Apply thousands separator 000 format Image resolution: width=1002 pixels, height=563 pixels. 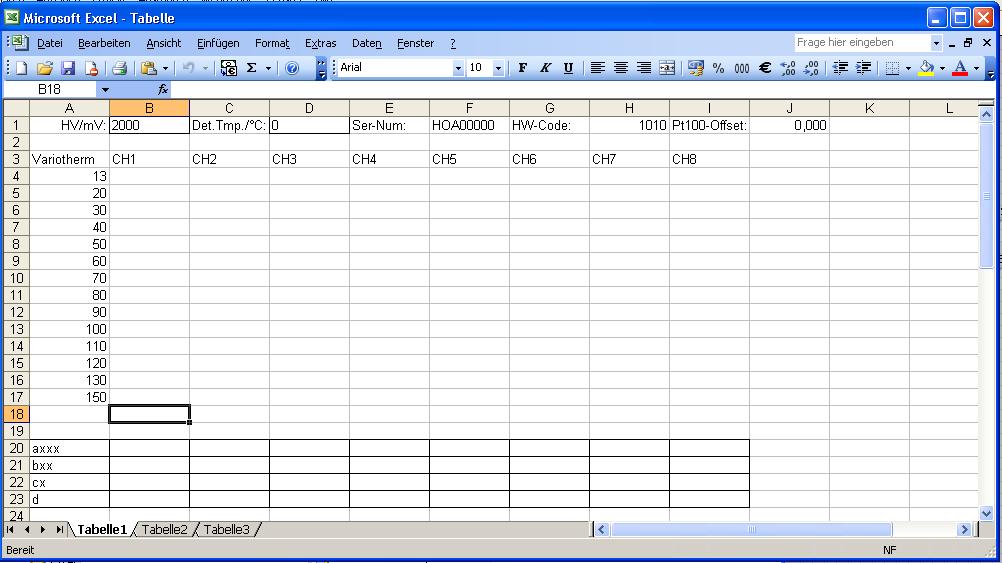pos(741,68)
